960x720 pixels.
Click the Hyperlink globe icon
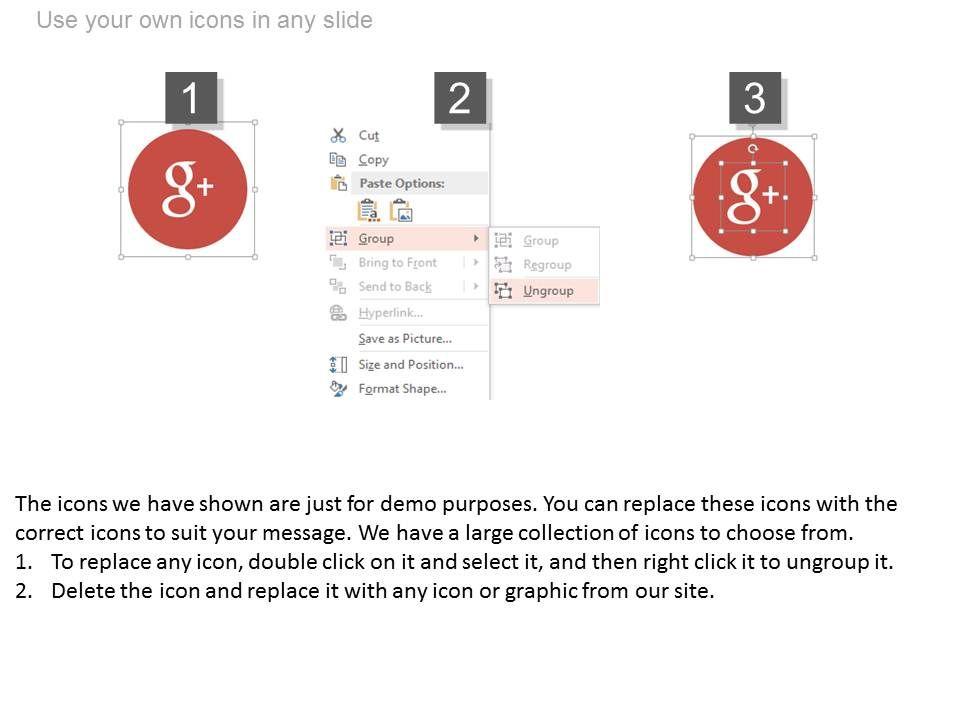(338, 313)
